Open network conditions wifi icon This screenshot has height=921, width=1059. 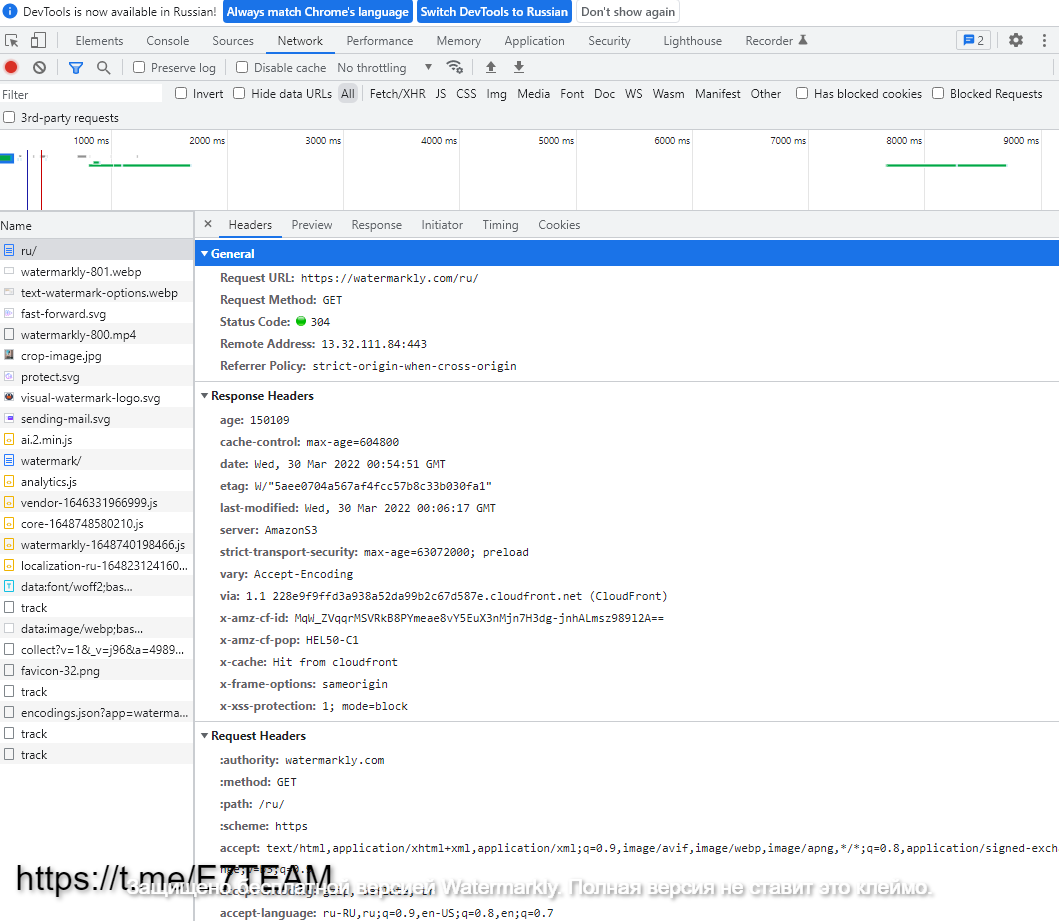(455, 67)
